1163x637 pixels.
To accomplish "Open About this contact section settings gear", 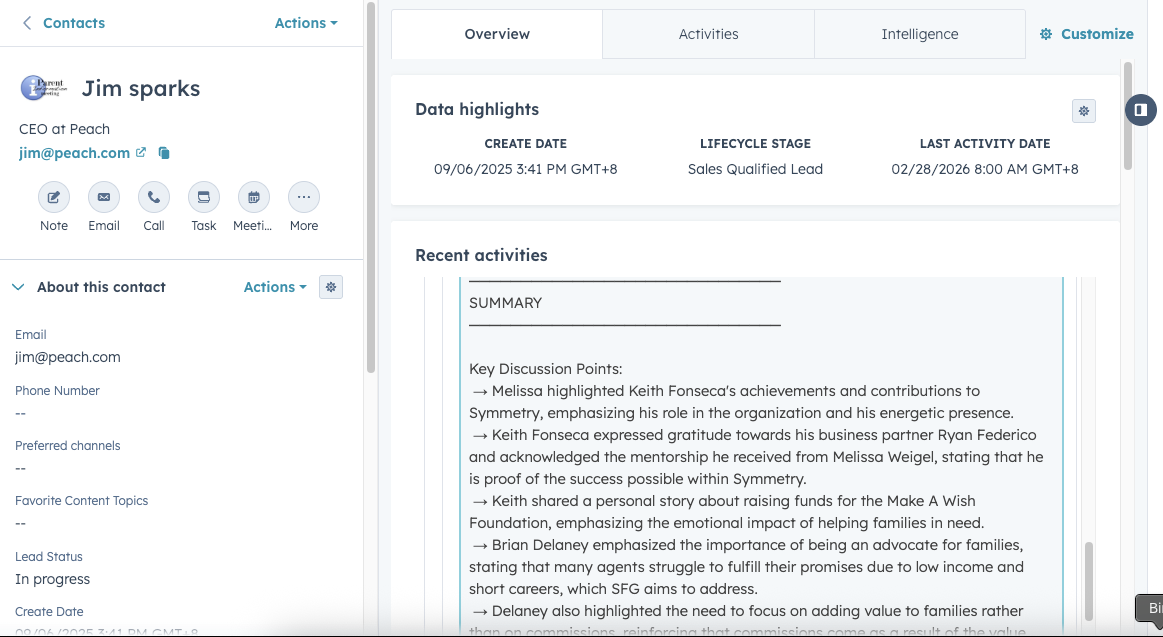I will click(x=330, y=287).
